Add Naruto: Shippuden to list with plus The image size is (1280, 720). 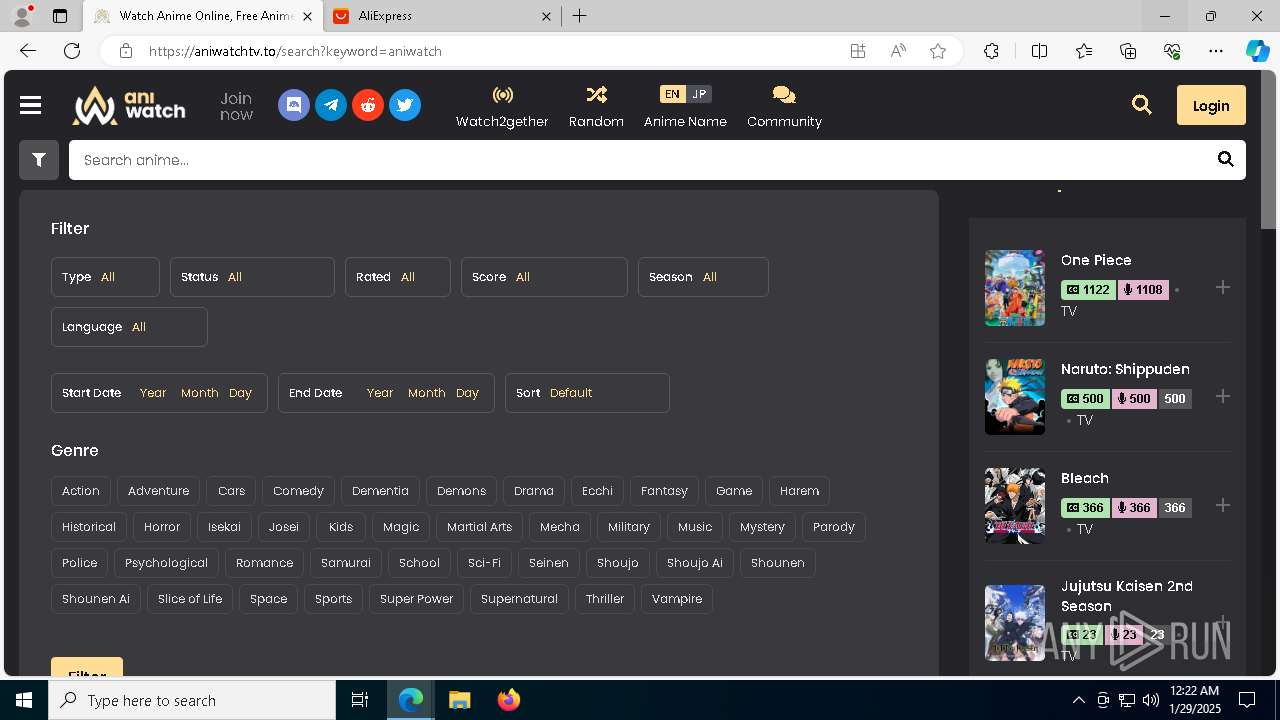[x=1222, y=397]
